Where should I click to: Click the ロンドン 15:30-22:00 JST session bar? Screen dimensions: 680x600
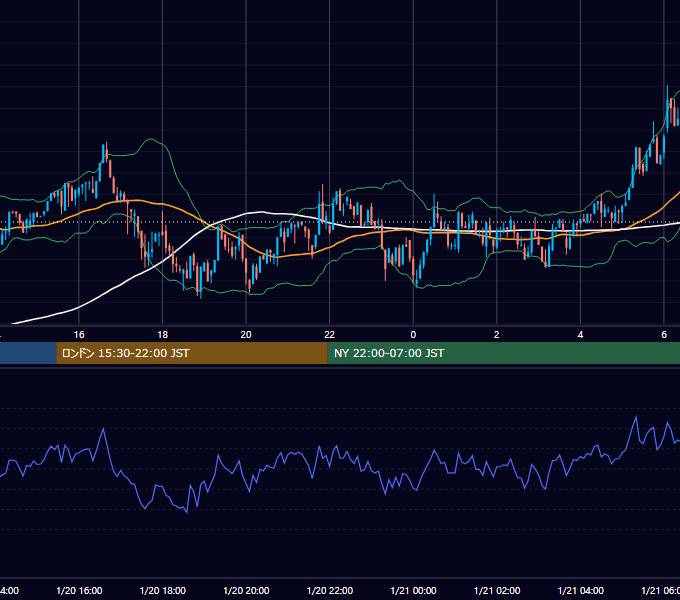pos(192,353)
